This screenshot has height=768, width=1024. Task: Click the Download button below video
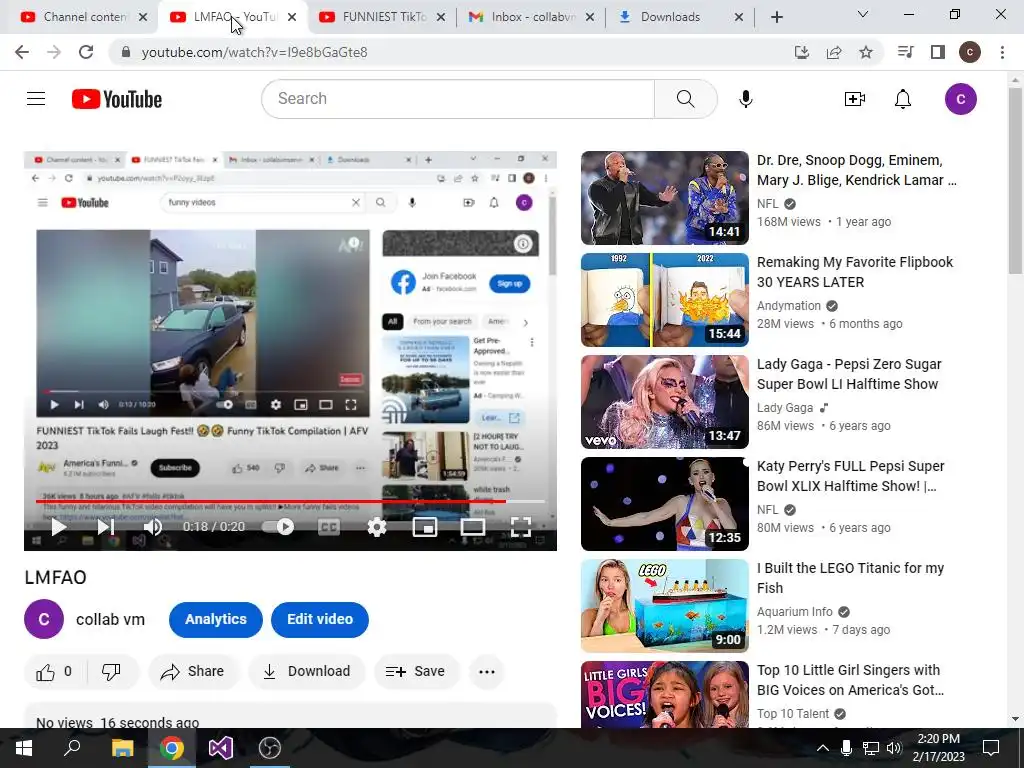[306, 671]
